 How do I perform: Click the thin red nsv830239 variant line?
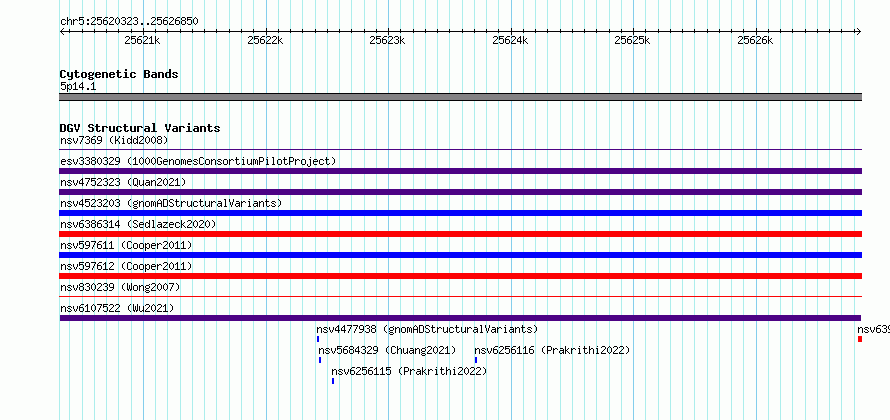(461, 296)
